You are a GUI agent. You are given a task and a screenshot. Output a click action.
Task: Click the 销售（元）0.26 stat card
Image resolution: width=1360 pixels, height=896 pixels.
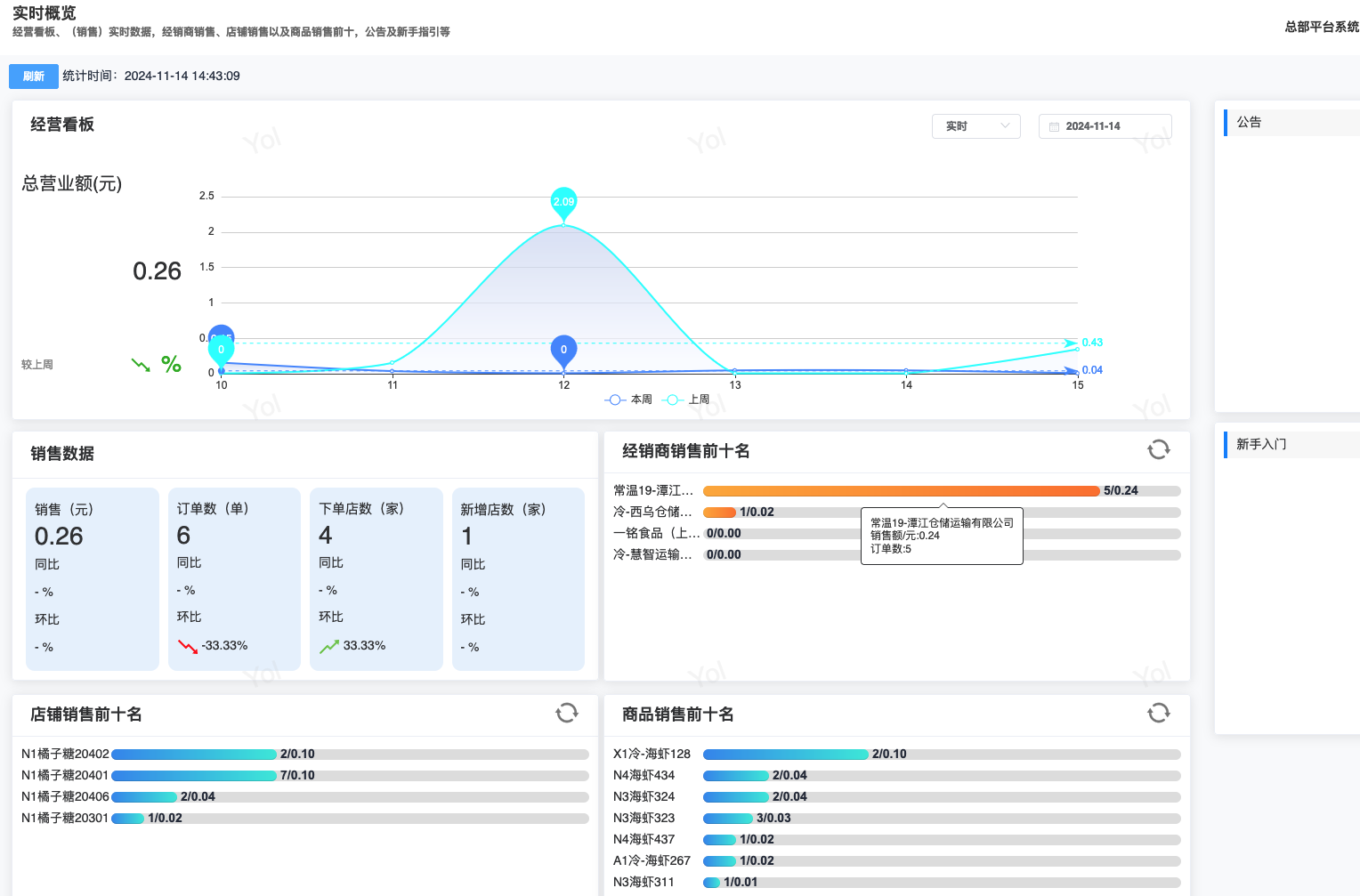93,578
